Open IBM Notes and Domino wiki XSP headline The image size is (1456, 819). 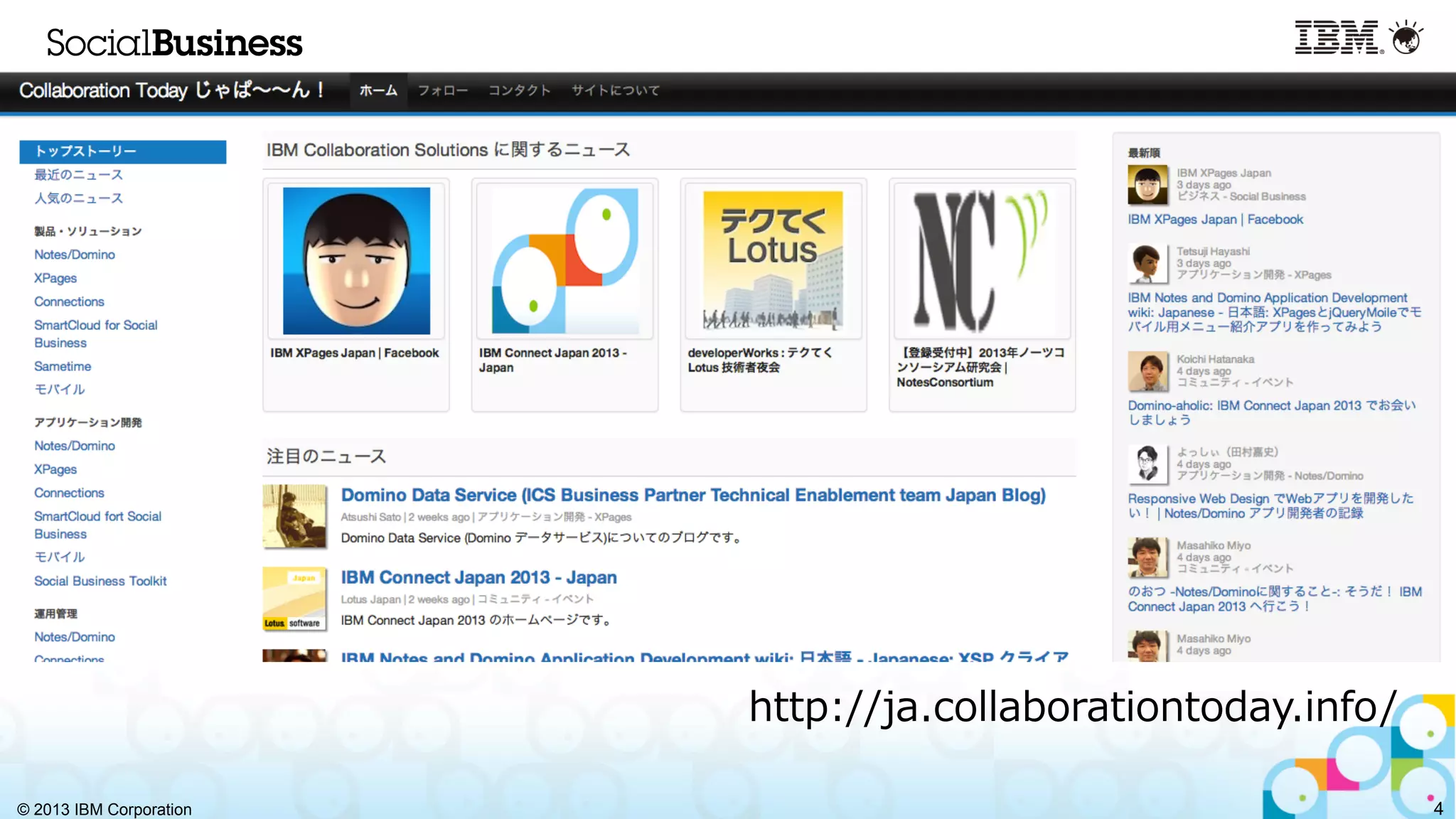[x=704, y=656]
